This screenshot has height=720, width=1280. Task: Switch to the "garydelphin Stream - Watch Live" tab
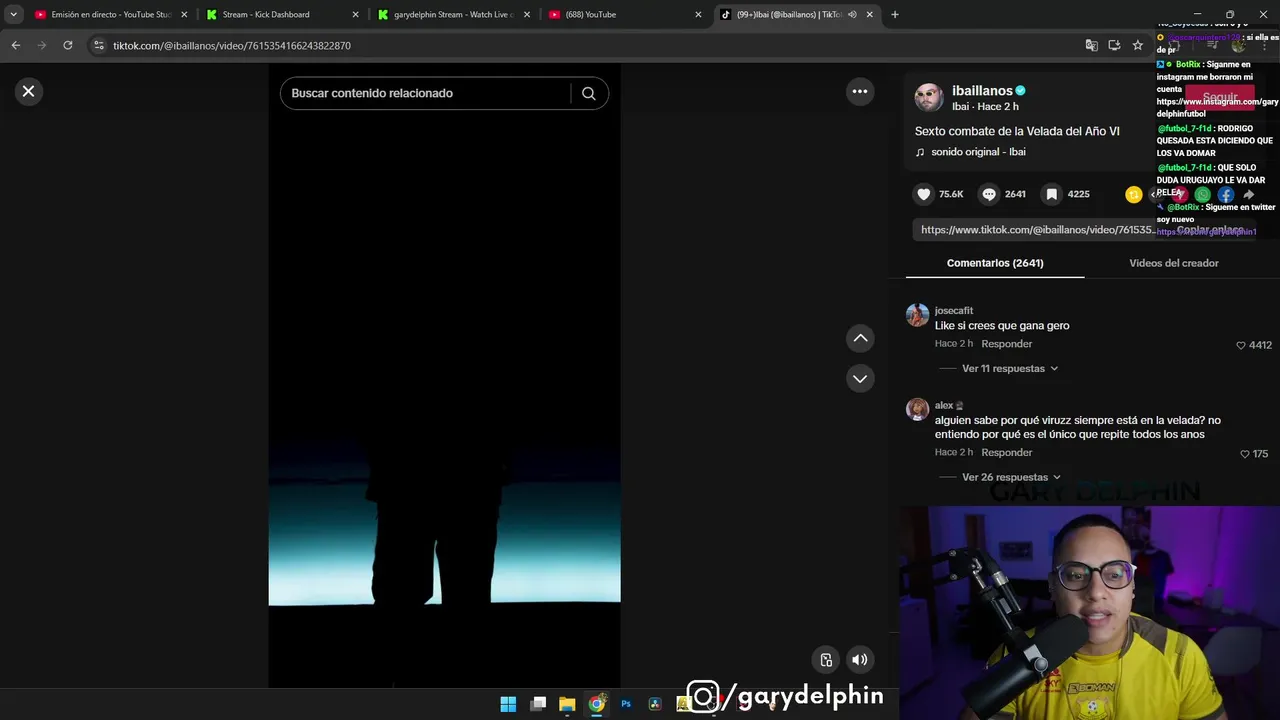454,15
